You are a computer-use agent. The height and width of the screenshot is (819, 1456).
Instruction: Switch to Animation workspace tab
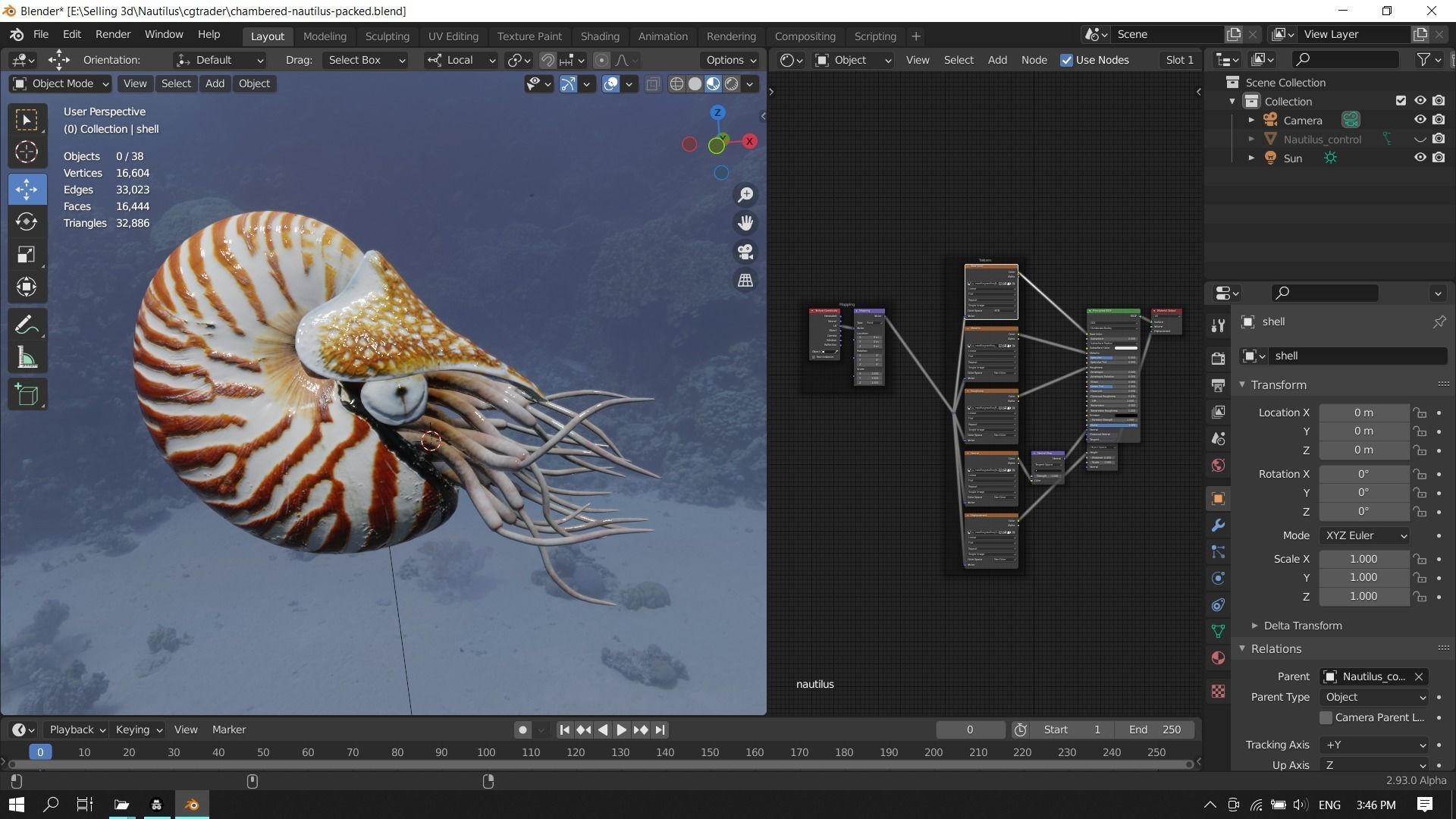(663, 36)
